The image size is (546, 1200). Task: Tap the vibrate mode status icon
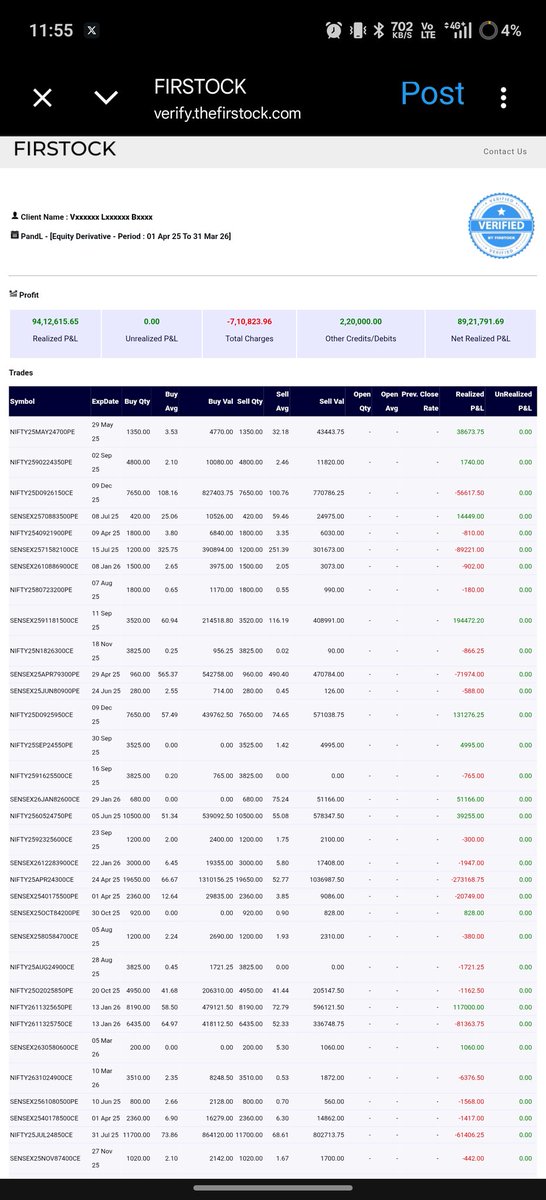pos(357,30)
